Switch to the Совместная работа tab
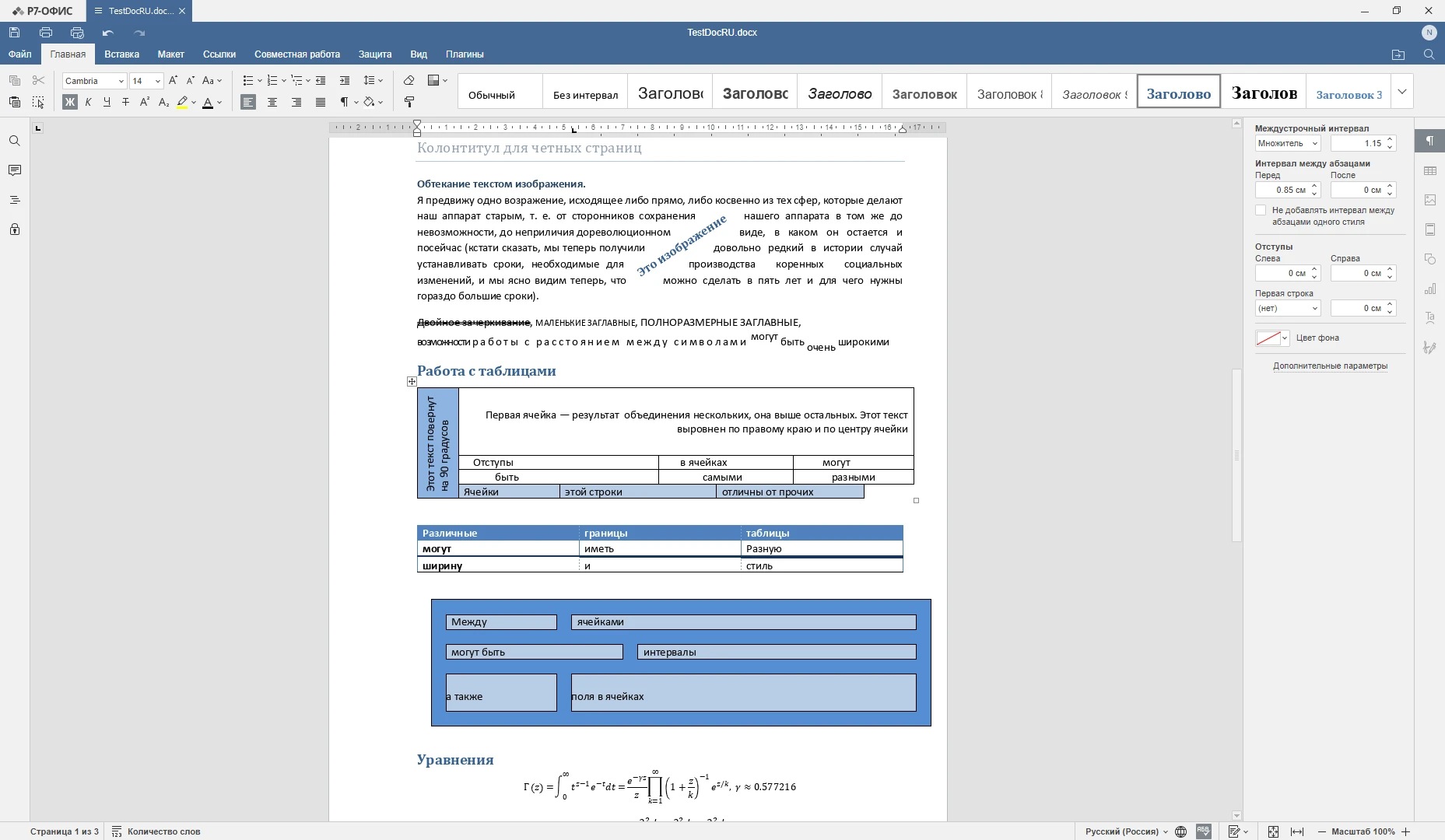This screenshot has width=1445, height=840. coord(297,54)
